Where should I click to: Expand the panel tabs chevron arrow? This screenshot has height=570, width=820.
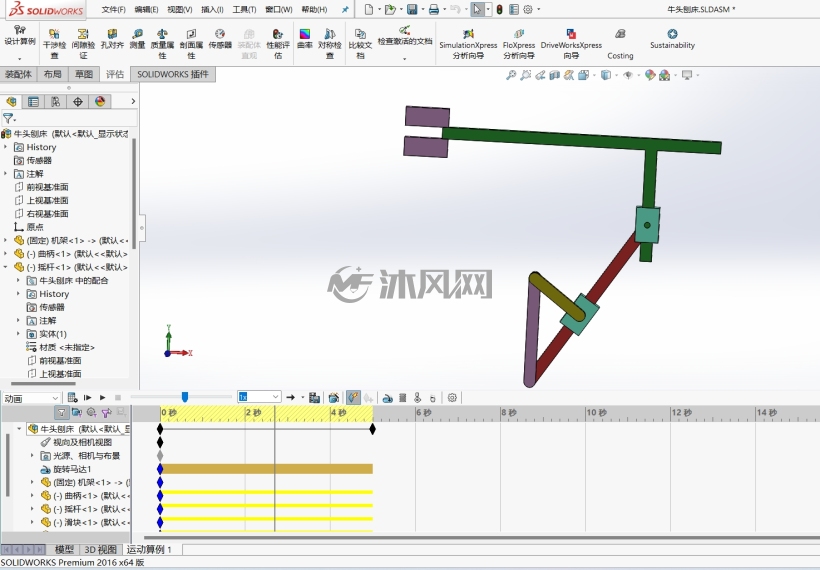pos(133,101)
